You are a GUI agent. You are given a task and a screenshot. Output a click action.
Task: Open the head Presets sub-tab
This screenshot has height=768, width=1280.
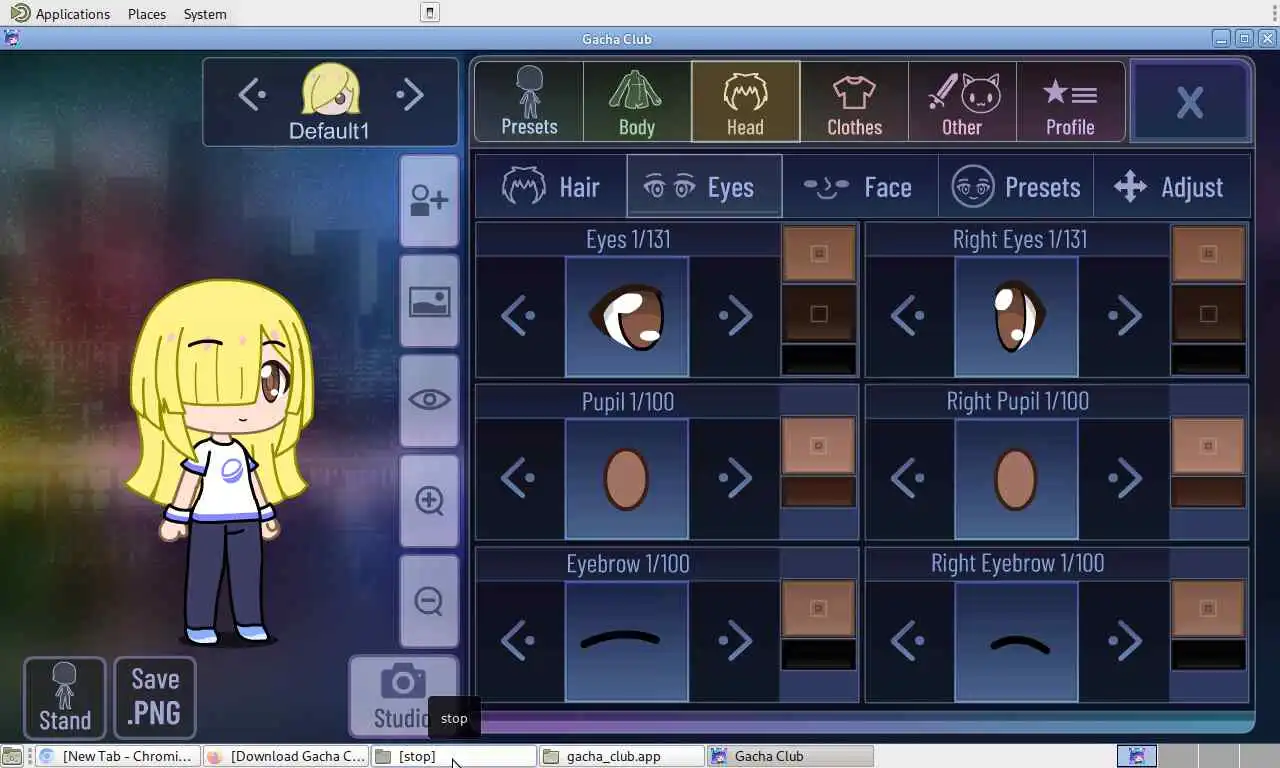tap(1016, 187)
